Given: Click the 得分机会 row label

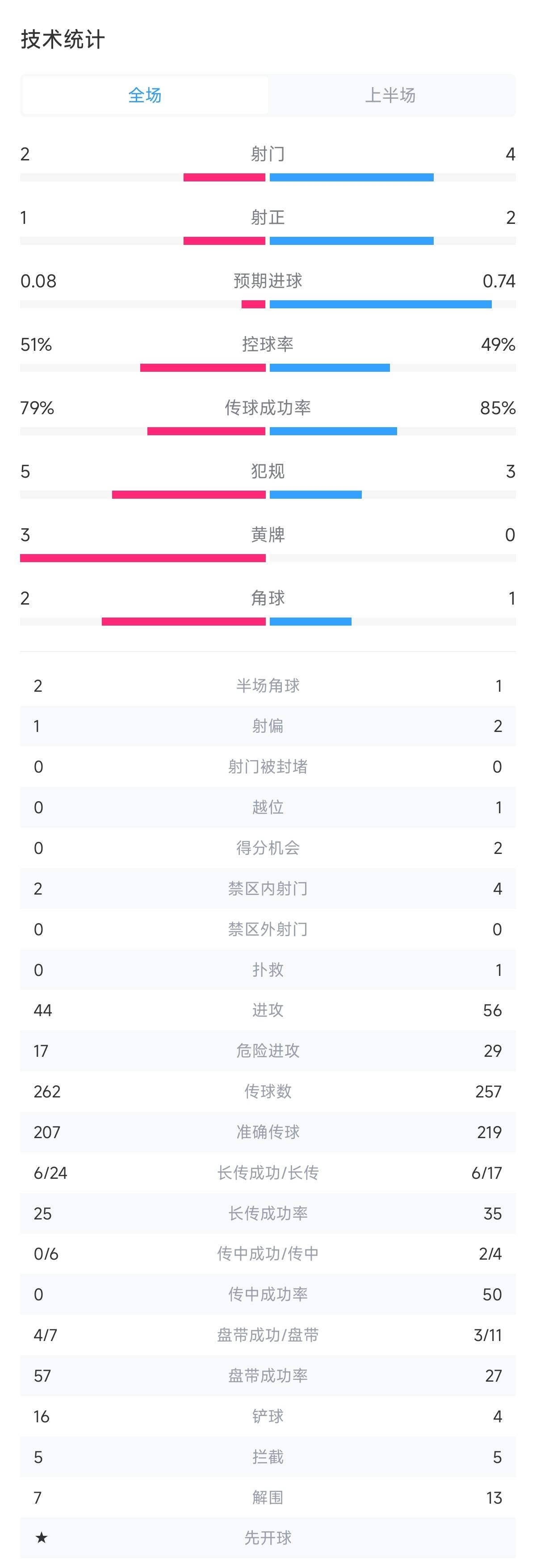Looking at the screenshot, I should click(268, 848).
